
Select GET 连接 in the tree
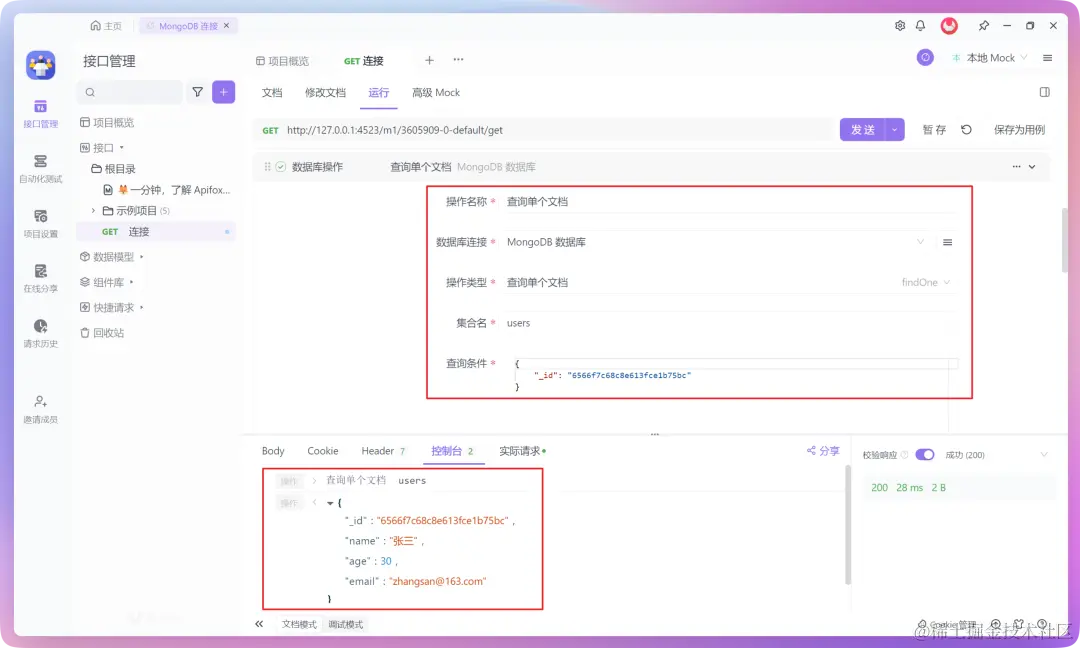click(x=156, y=231)
